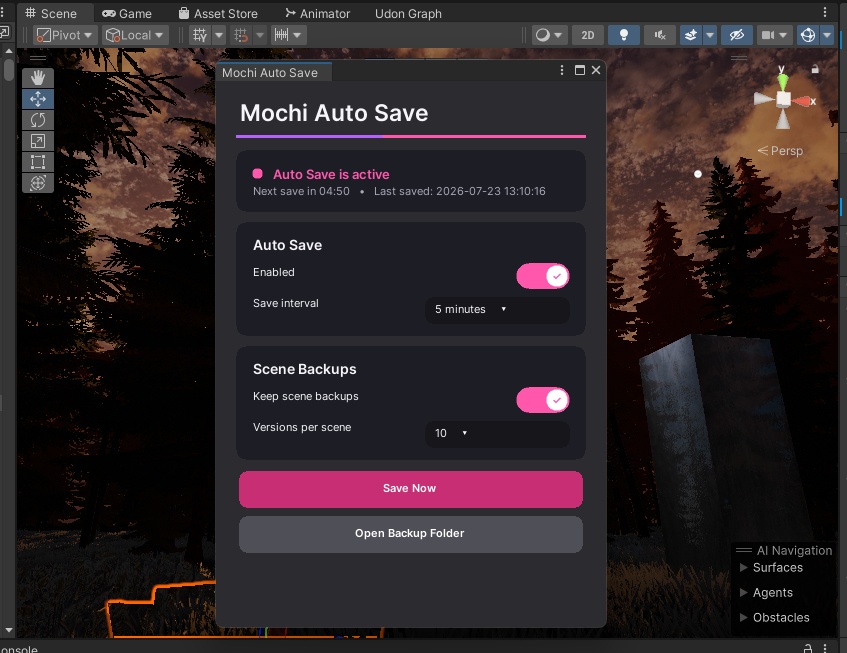The image size is (847, 653).
Task: Open the draw mode shading dropdown
Action: pyautogui.click(x=549, y=35)
